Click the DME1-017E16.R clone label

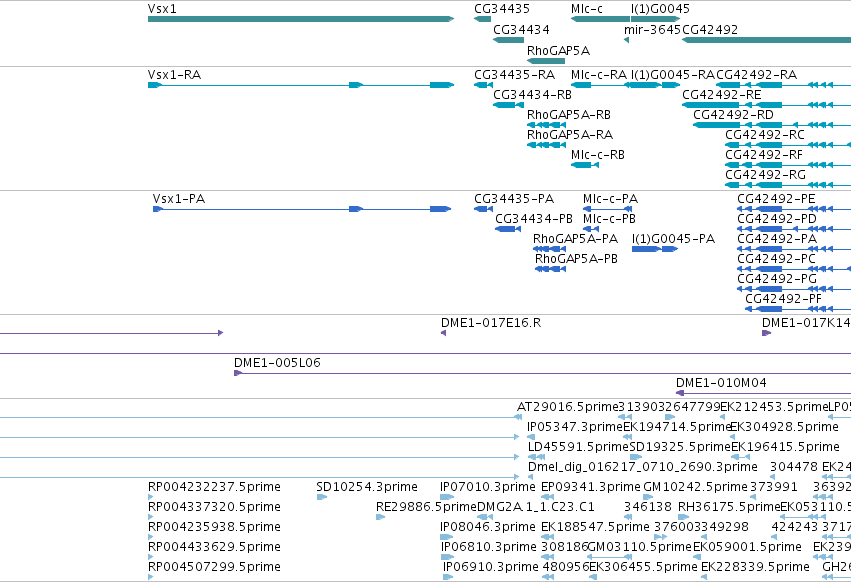coord(491,323)
